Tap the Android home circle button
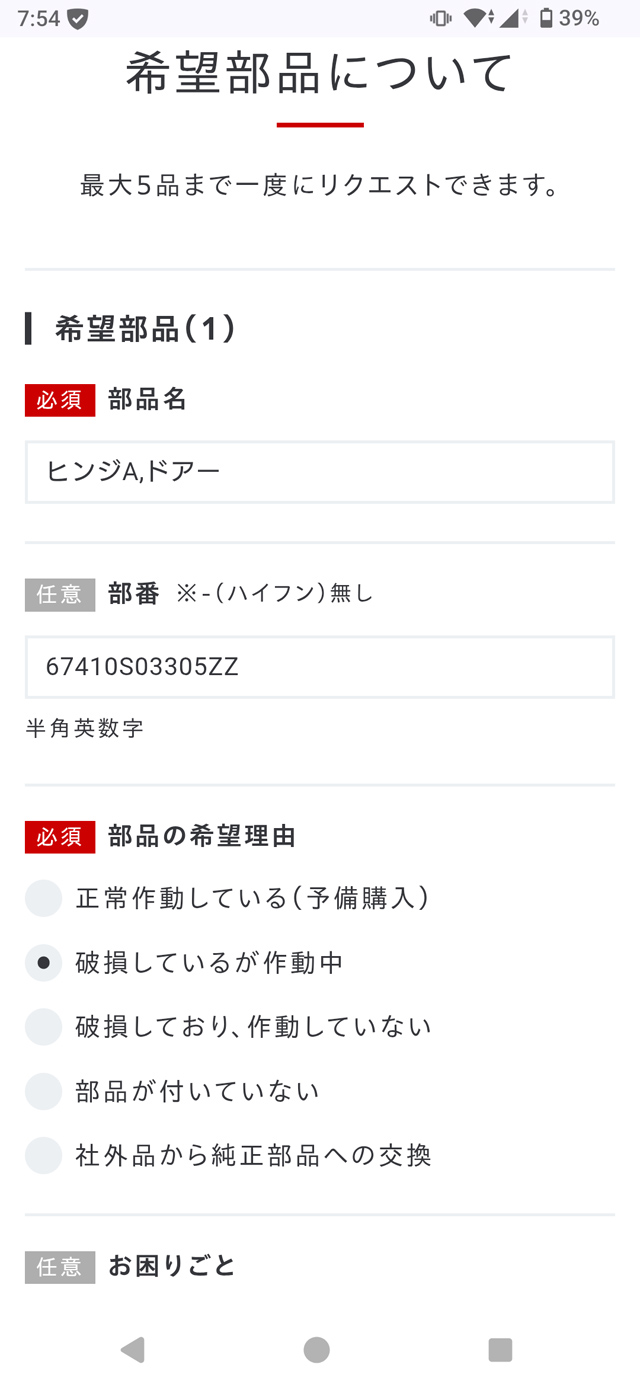This screenshot has height=1387, width=640. click(x=316, y=1350)
